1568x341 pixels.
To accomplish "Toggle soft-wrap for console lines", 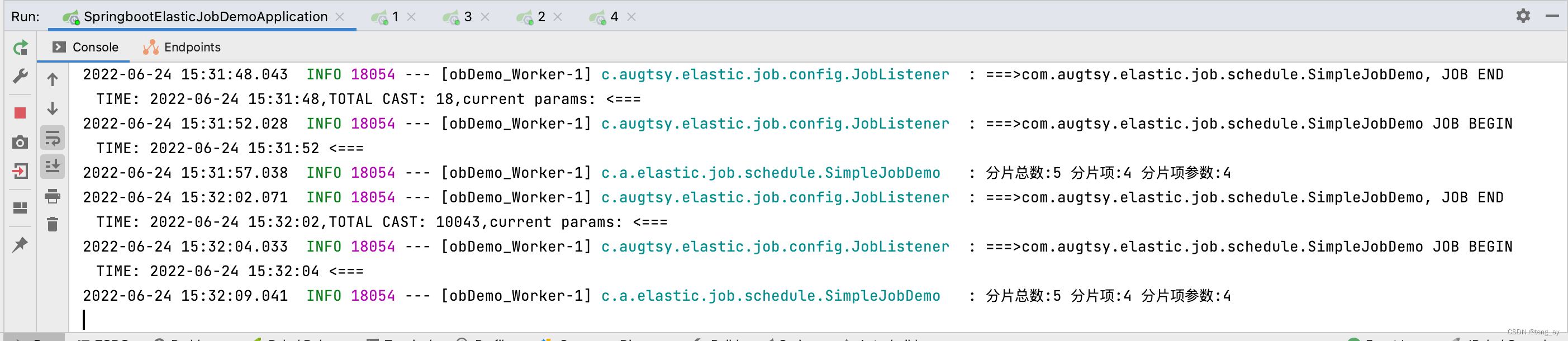I will coord(53,138).
